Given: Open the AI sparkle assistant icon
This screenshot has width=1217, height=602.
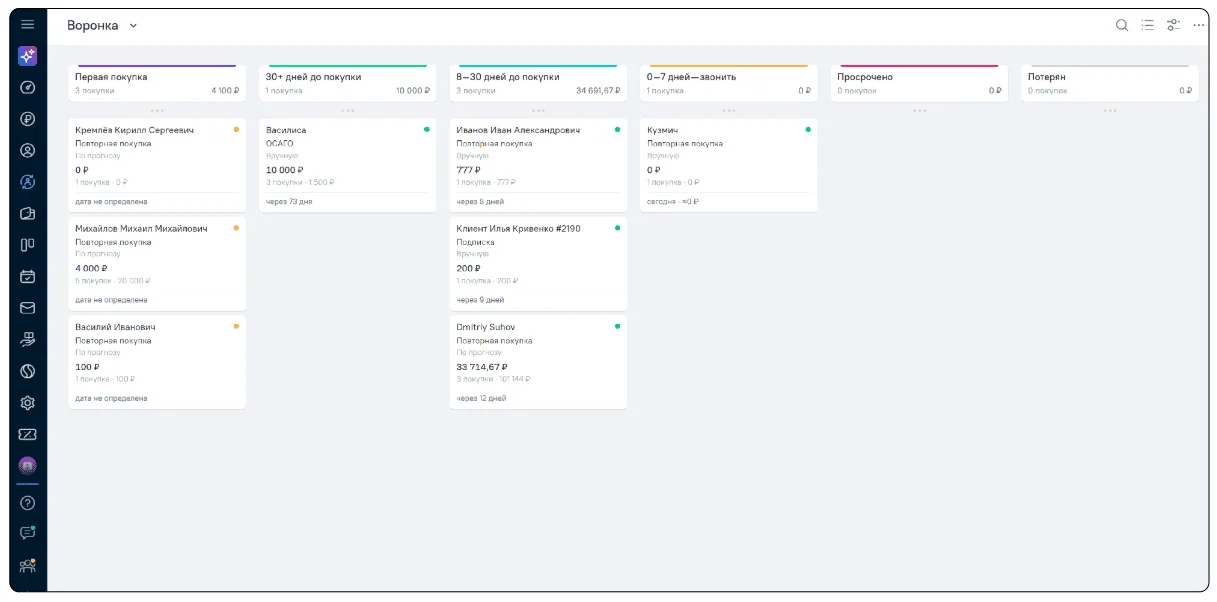Looking at the screenshot, I should click(x=27, y=56).
